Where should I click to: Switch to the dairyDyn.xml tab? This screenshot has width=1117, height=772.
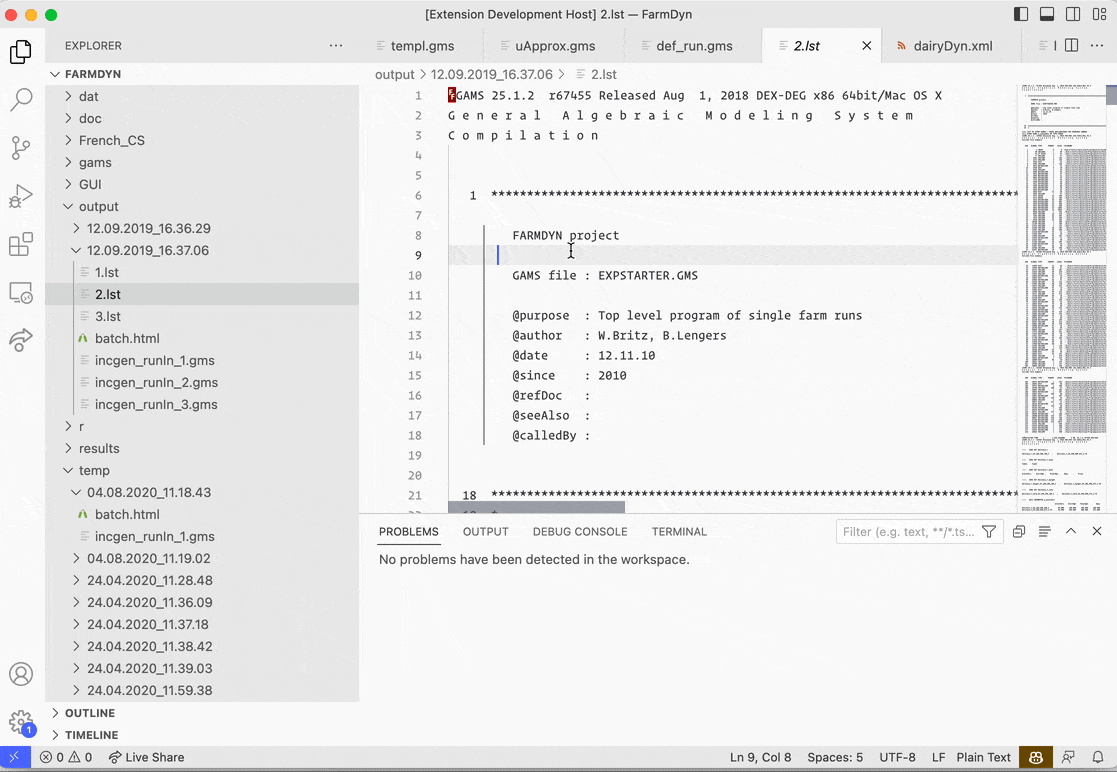952,46
